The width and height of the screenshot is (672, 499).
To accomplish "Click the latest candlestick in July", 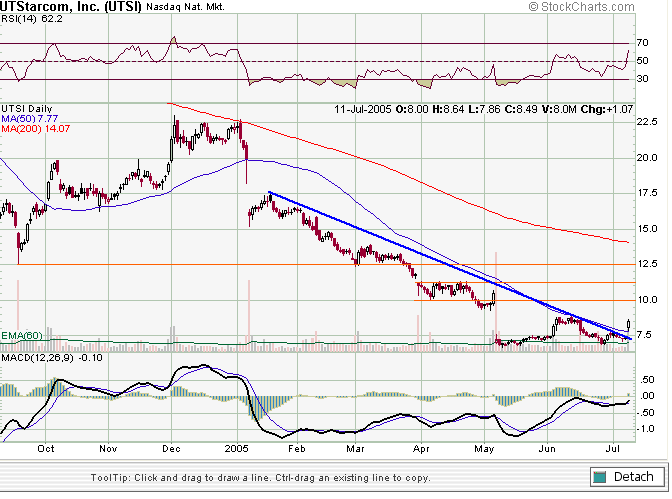I will tap(629, 325).
